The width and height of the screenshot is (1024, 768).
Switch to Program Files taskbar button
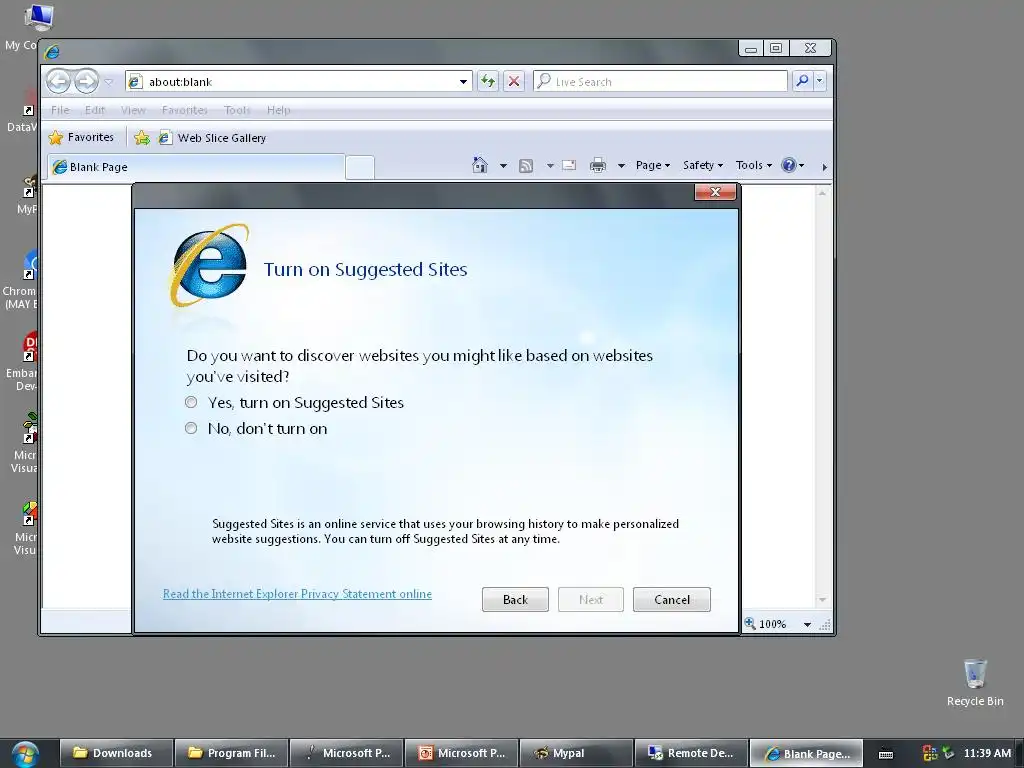tap(232, 753)
